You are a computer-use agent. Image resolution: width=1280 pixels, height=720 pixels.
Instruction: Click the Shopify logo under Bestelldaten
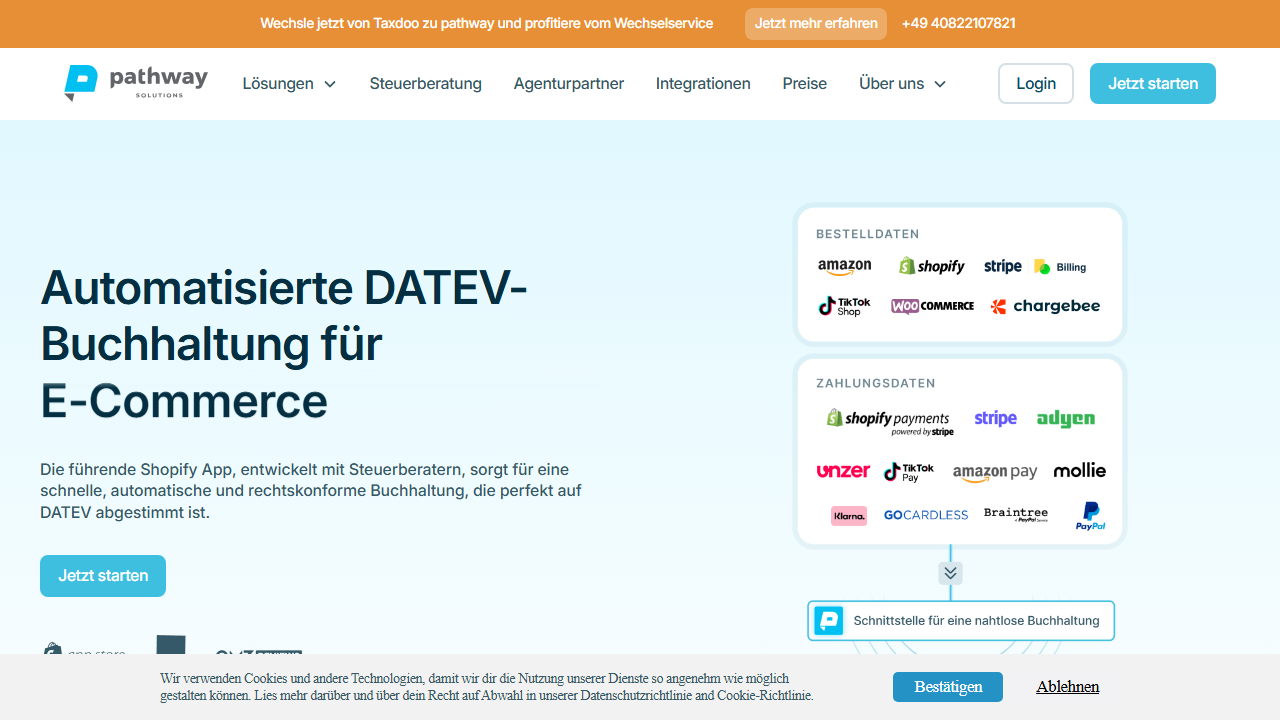pyautogui.click(x=932, y=266)
